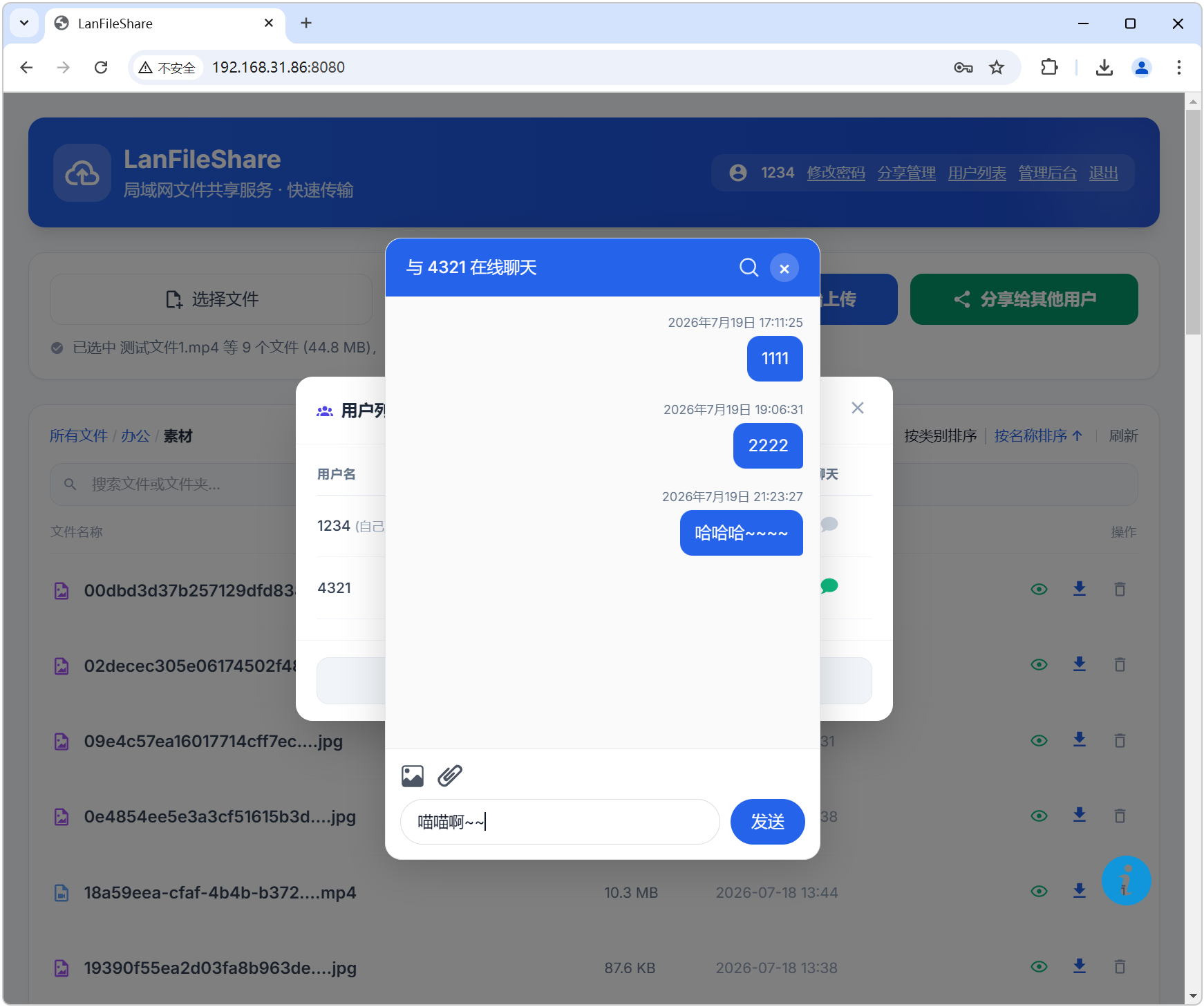This screenshot has height=1007, width=1204.
Task: Download file 00dbd3d37b257129dfd83
Action: [x=1080, y=589]
